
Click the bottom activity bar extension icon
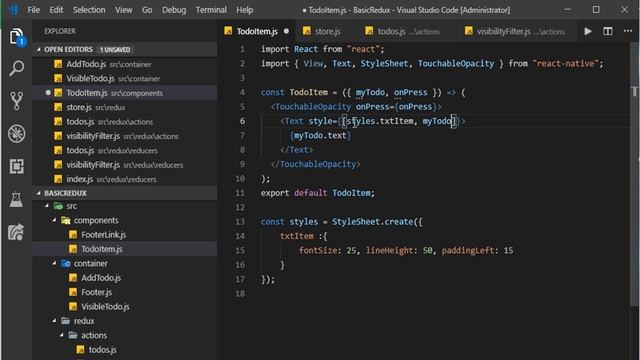click(16, 232)
